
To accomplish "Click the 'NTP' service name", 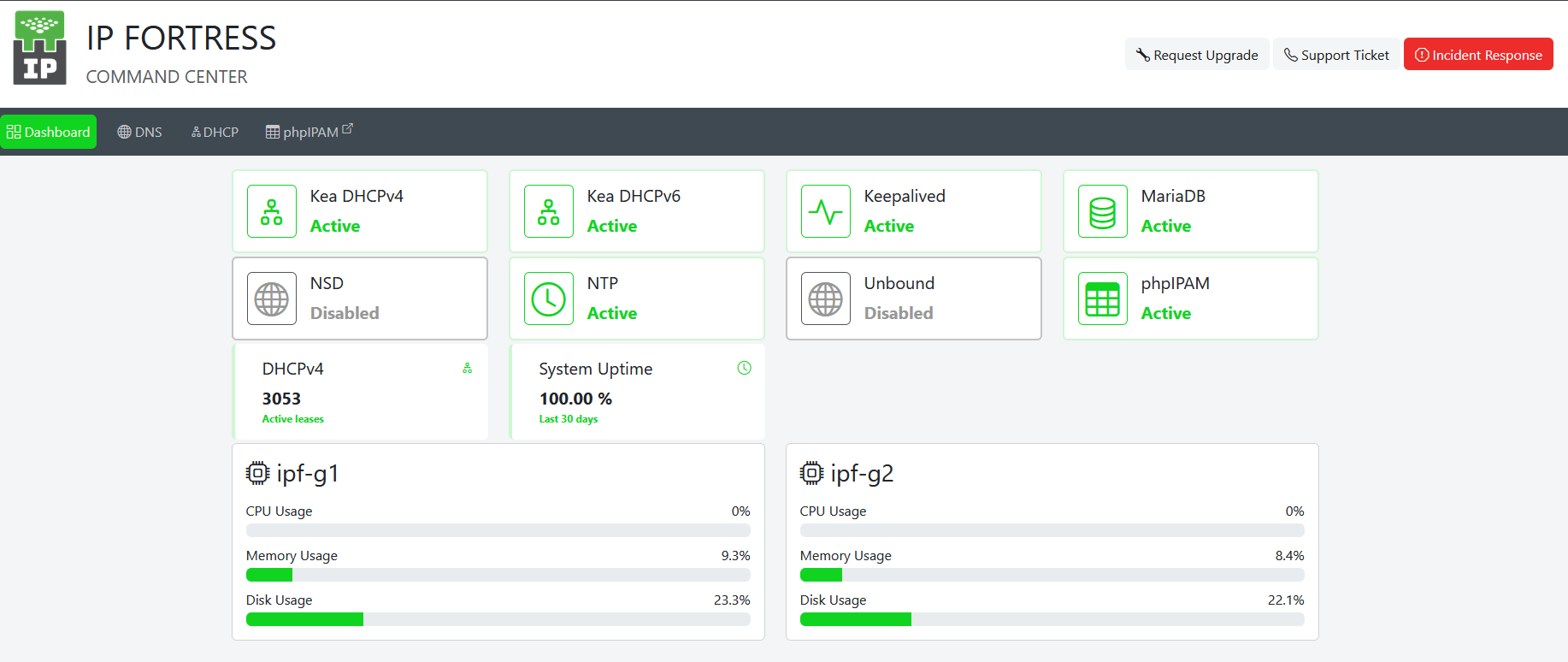I will tap(603, 283).
